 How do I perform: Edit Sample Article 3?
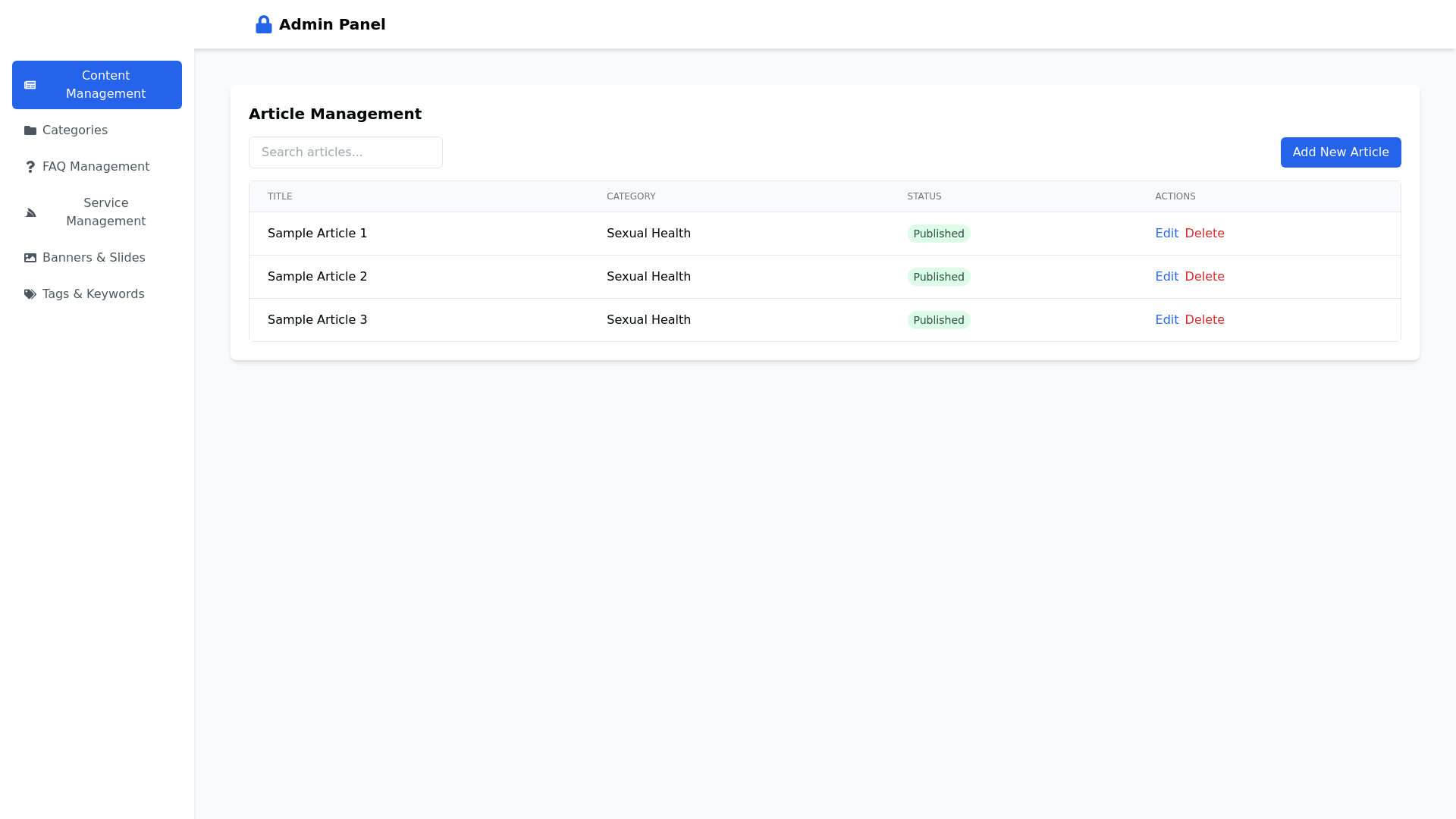click(x=1167, y=319)
